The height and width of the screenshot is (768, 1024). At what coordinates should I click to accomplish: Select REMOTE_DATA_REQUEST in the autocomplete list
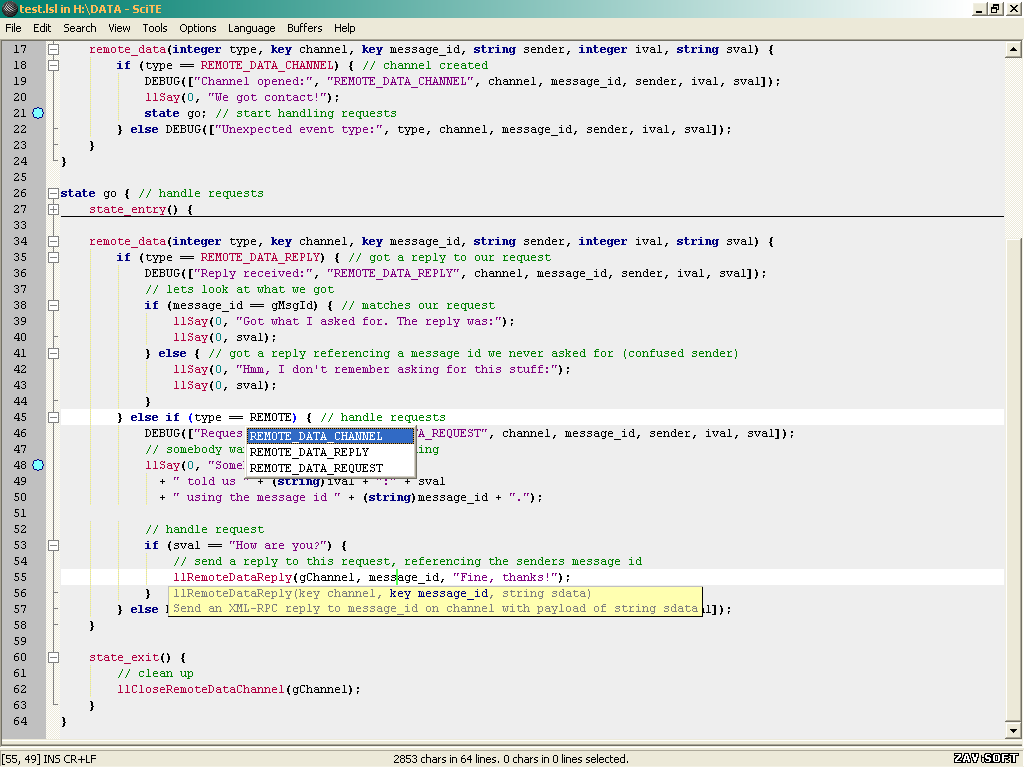(x=330, y=468)
